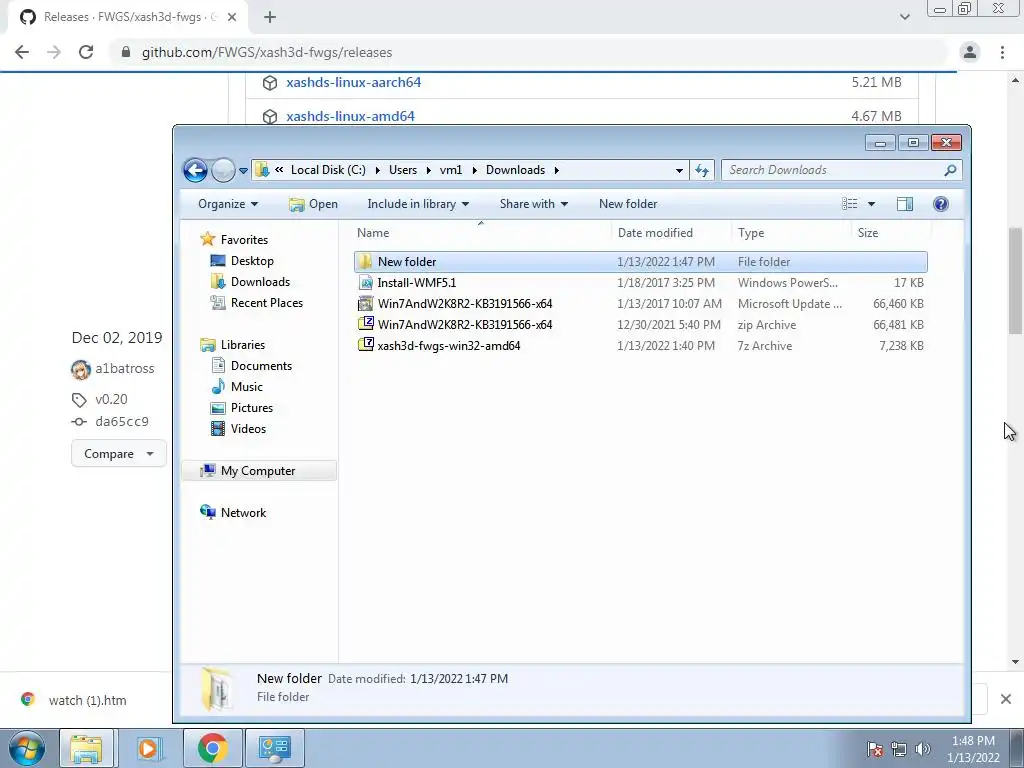Image resolution: width=1024 pixels, height=768 pixels.
Task: Open Music library
Action: point(246,387)
